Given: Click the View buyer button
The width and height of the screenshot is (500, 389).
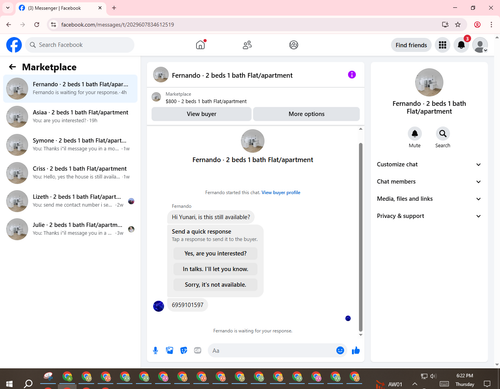Looking at the screenshot, I should tap(201, 114).
